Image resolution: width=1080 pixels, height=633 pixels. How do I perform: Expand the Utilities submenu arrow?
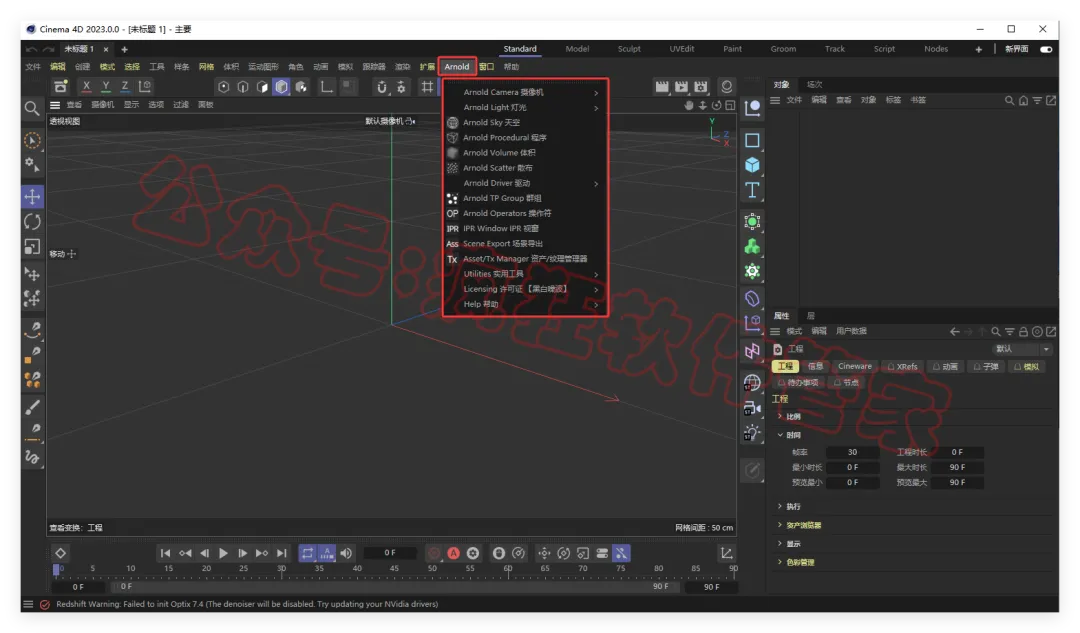(x=596, y=274)
